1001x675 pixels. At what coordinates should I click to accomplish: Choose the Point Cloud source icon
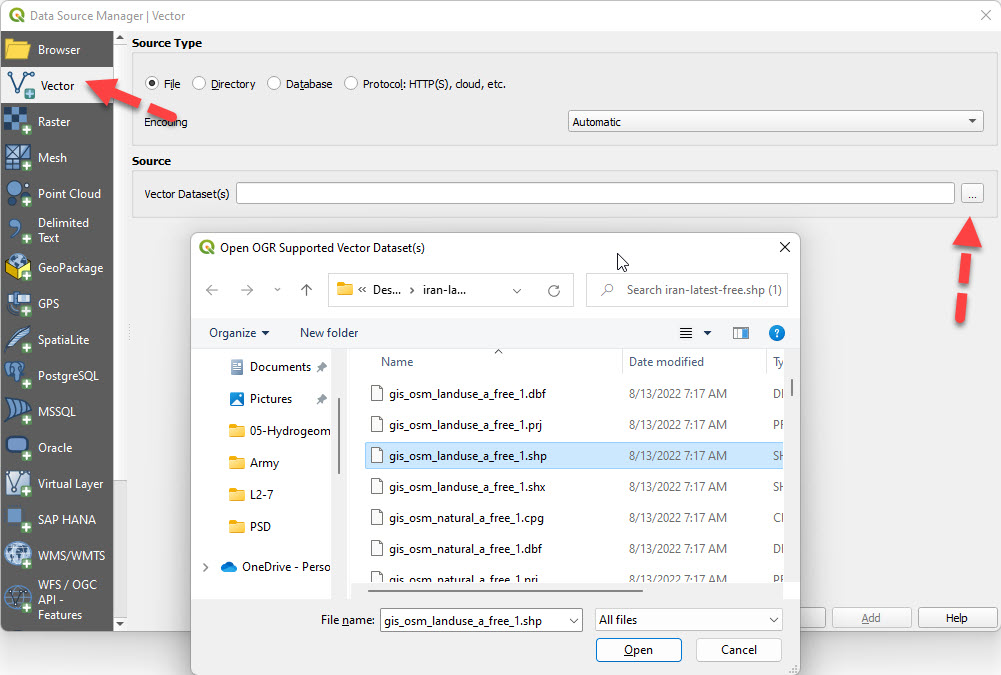tap(19, 194)
